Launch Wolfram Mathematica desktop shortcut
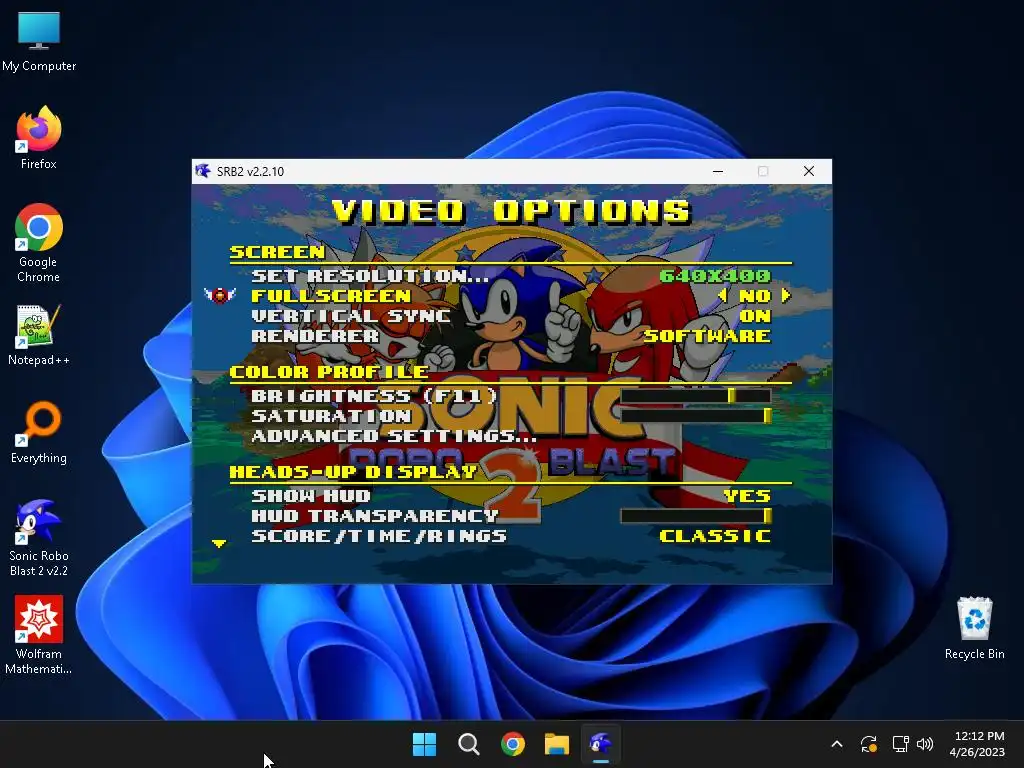This screenshot has width=1024, height=768. (39, 635)
